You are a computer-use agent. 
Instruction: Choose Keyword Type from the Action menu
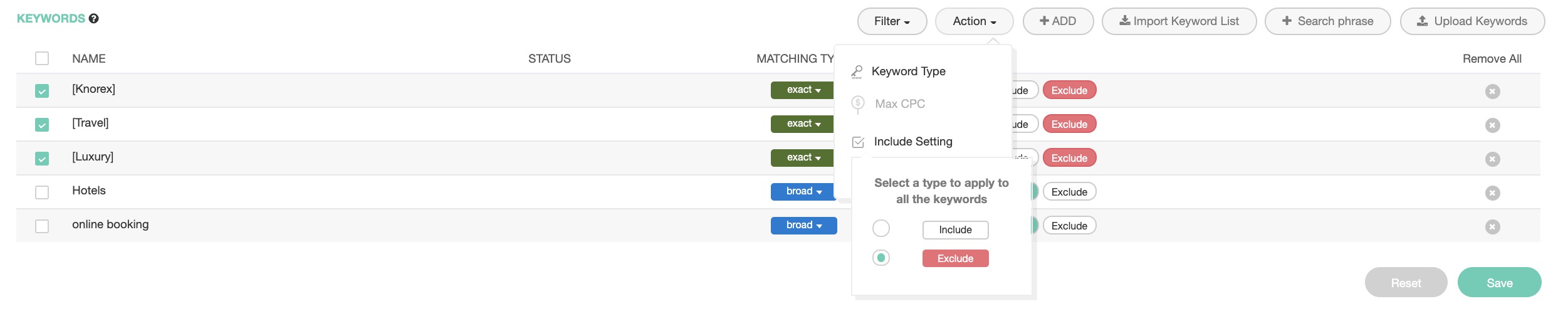pos(908,71)
